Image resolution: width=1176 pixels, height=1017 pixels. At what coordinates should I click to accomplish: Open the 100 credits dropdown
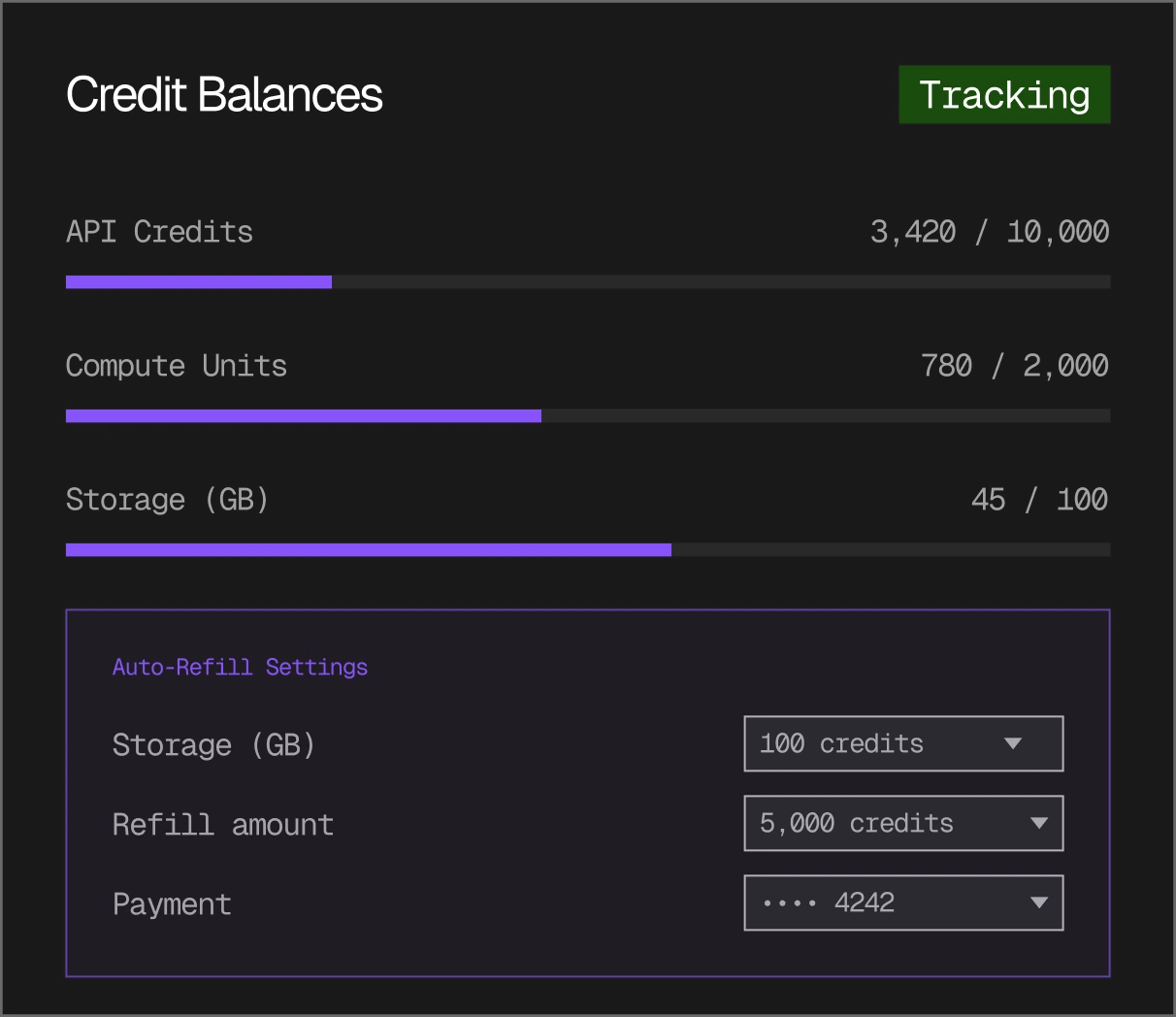coord(903,743)
